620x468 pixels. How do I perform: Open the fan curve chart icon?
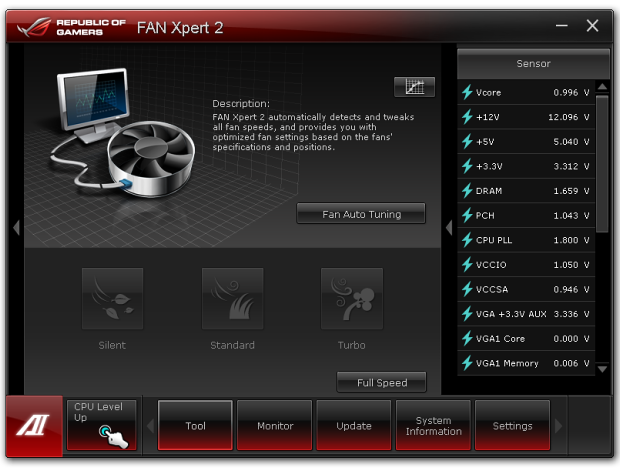414,87
